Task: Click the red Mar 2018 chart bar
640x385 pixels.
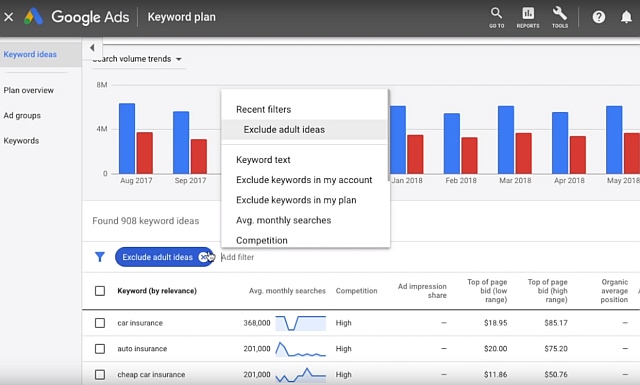Action: point(524,154)
